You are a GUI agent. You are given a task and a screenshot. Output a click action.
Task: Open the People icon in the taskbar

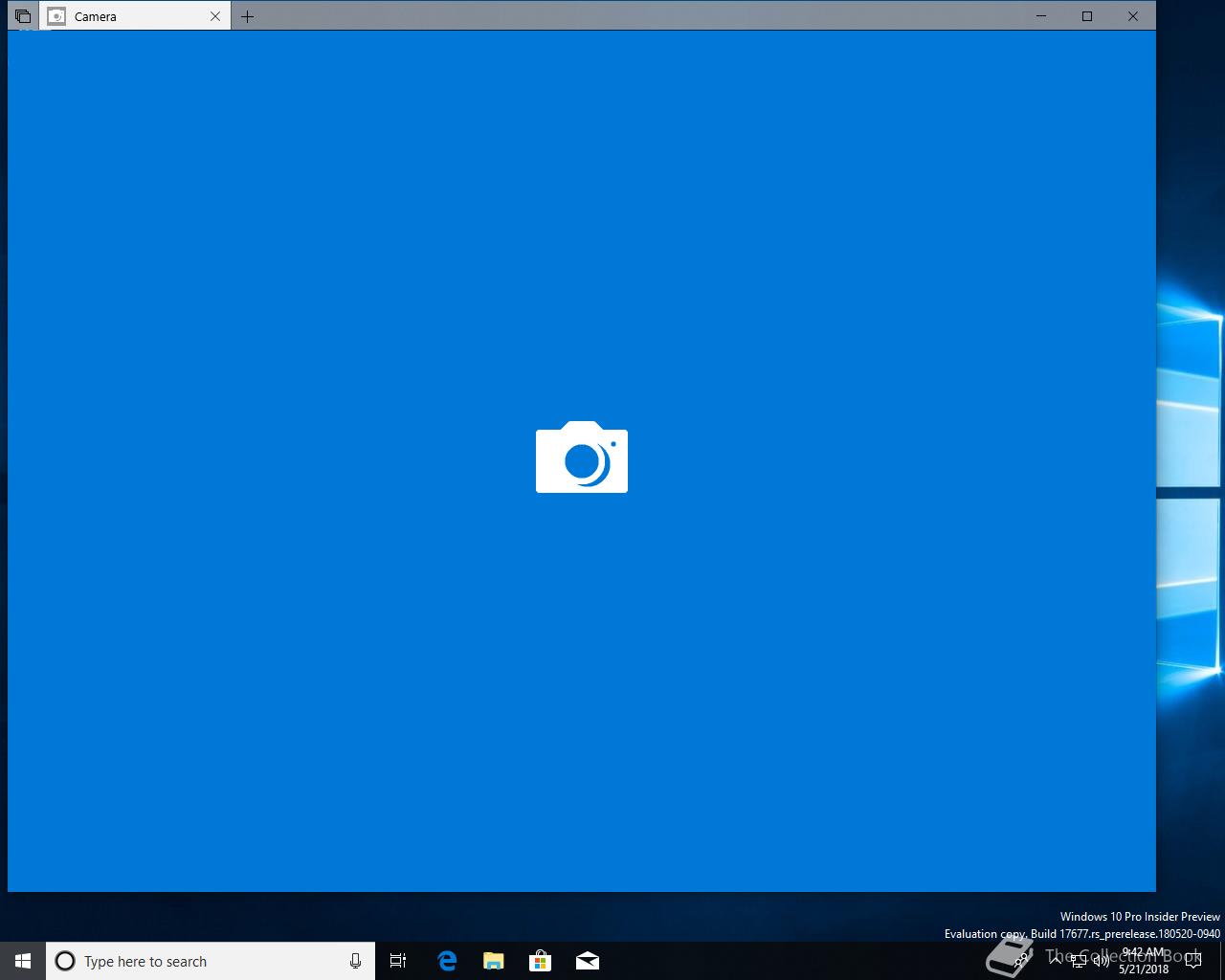tap(1021, 961)
